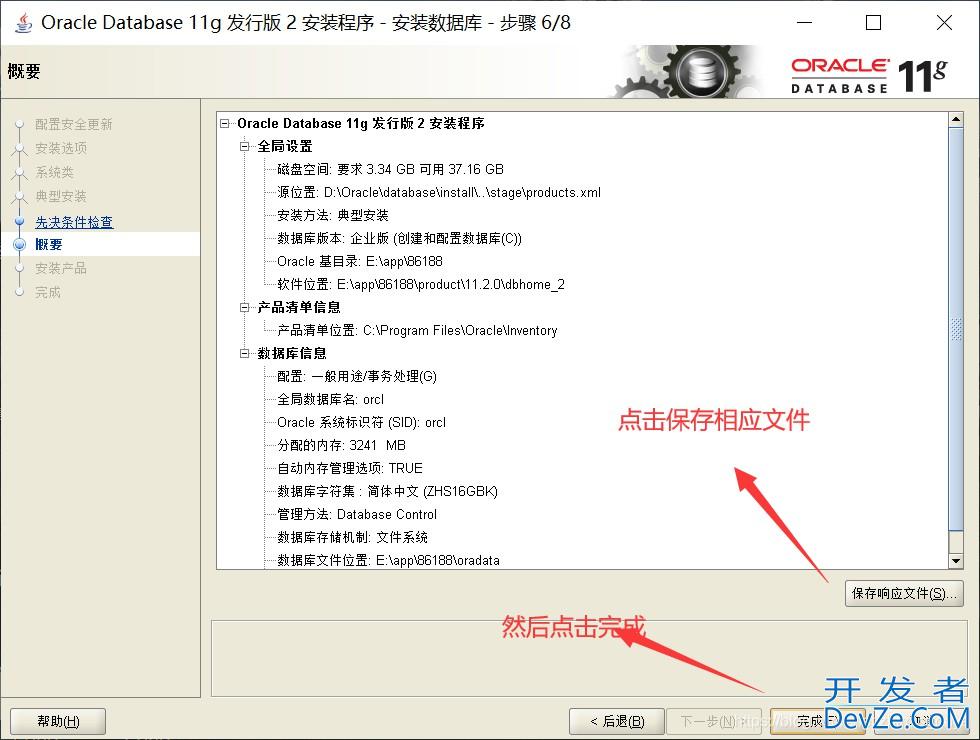Select the 软件位置 dbhome_2 row

(421, 284)
